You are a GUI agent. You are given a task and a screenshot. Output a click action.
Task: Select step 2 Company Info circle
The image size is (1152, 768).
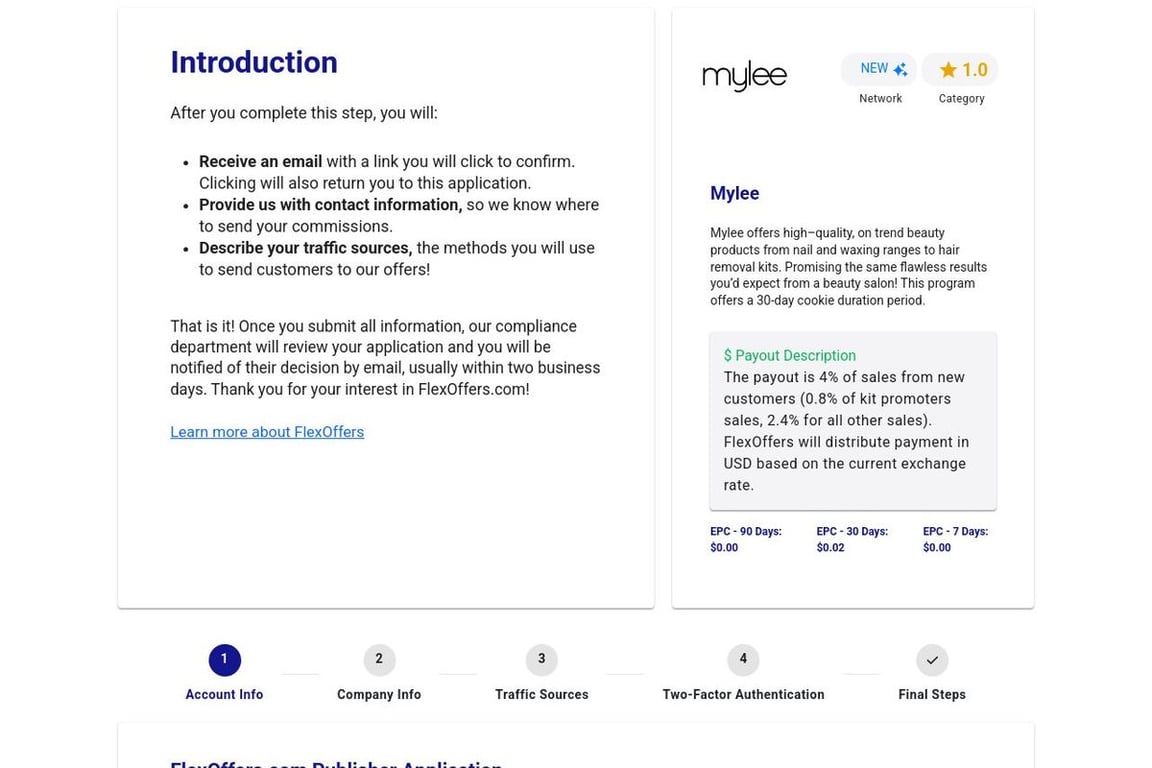point(379,659)
